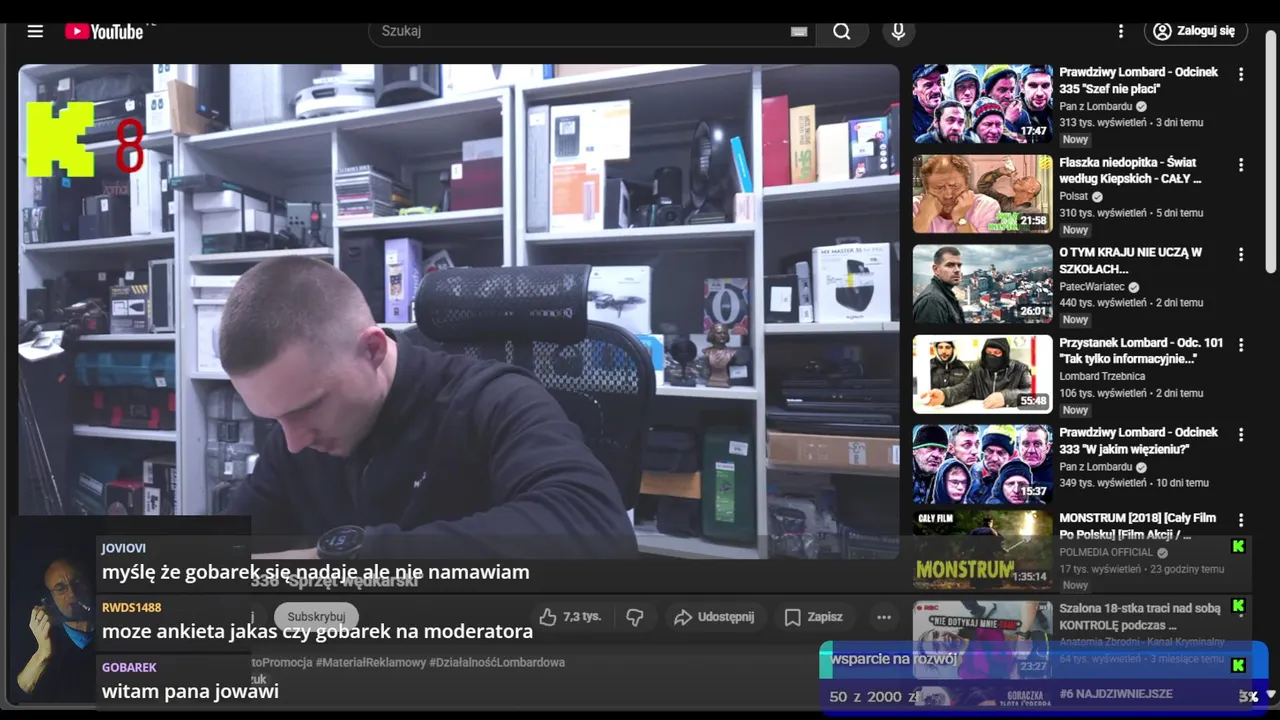Viewport: 1280px width, 720px height.
Task: Open title Przystanek Lombard - Odc. 101
Action: [1141, 351]
